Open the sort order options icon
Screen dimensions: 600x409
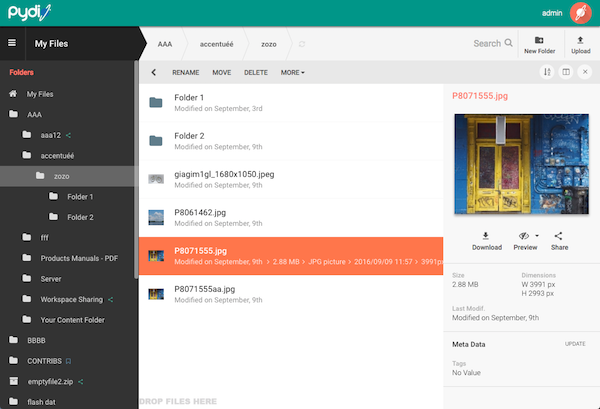[x=547, y=72]
